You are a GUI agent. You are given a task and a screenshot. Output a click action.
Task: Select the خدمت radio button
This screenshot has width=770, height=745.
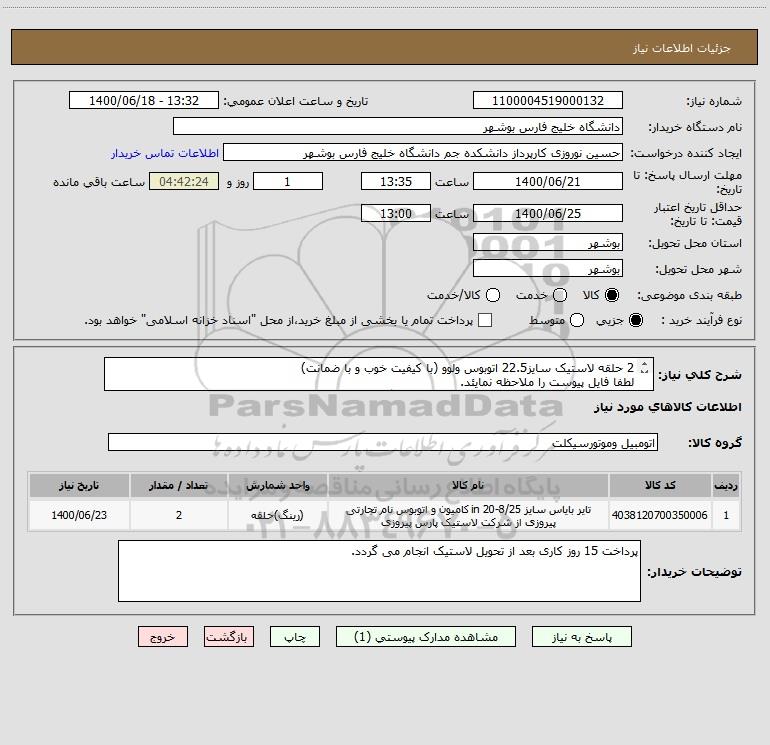pyautogui.click(x=560, y=295)
